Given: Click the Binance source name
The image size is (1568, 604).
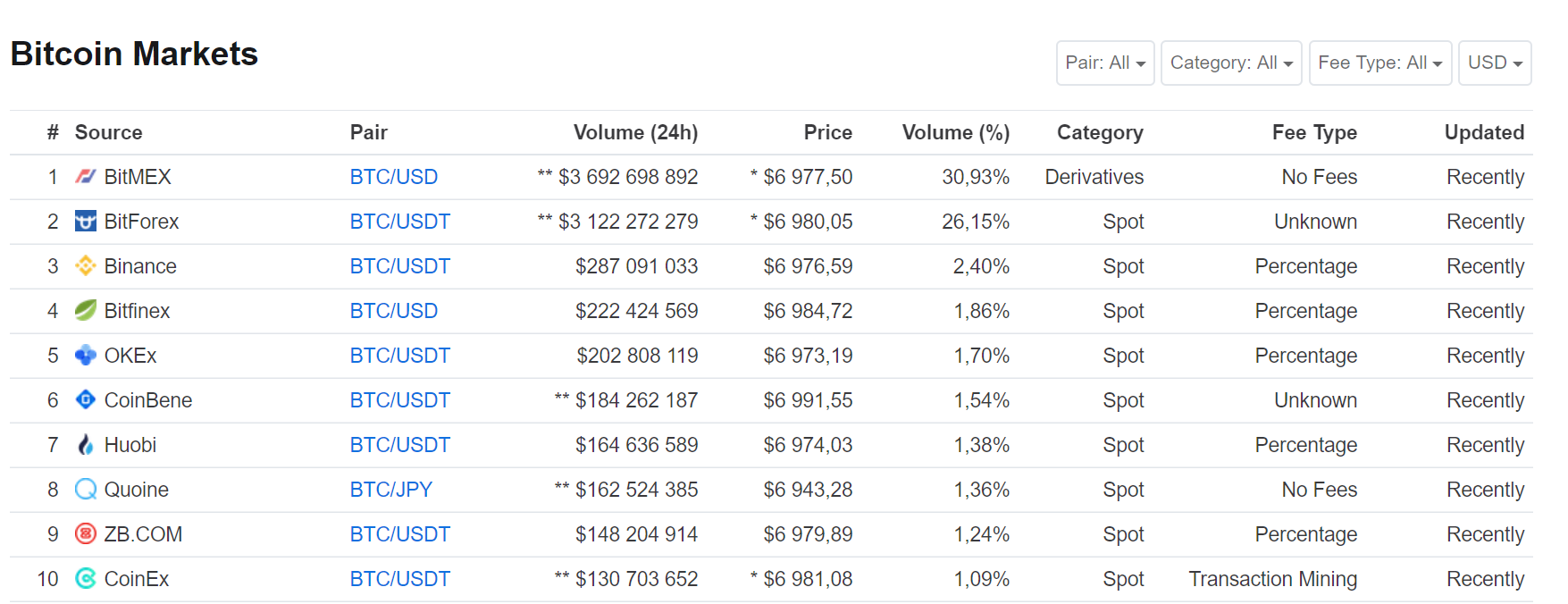Looking at the screenshot, I should pyautogui.click(x=140, y=266).
